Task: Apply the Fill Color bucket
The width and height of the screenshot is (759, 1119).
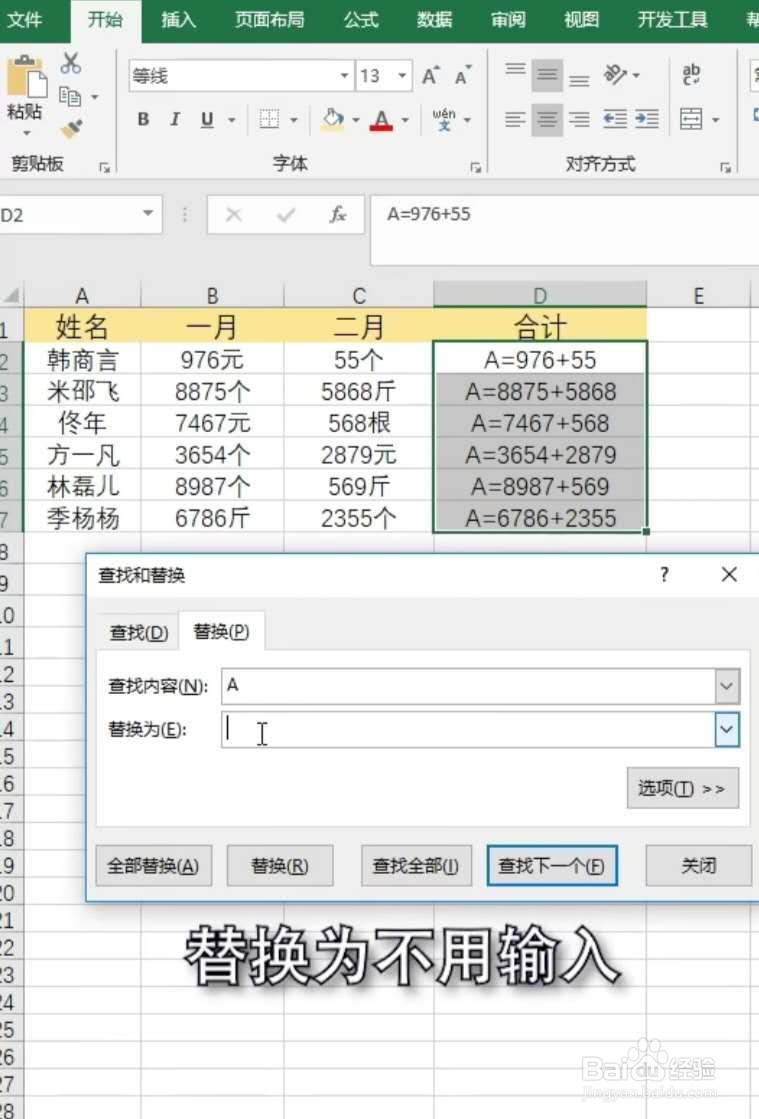Action: [x=332, y=119]
